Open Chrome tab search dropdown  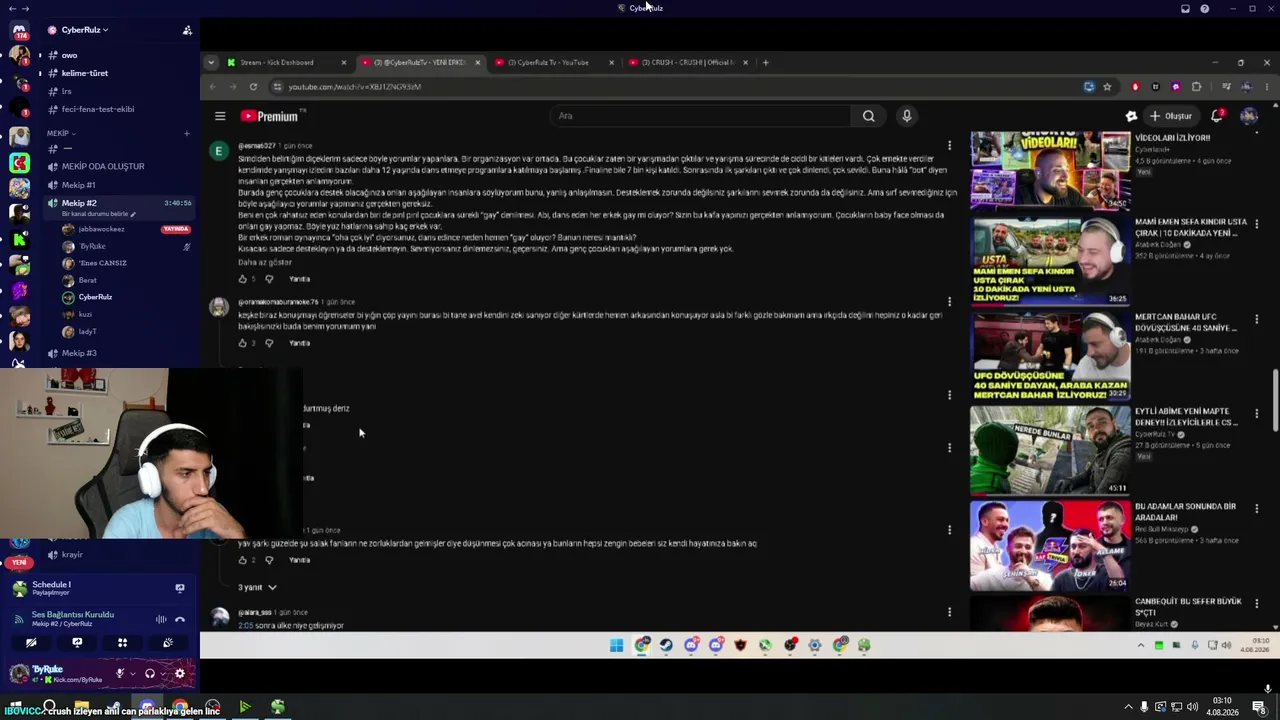click(210, 62)
